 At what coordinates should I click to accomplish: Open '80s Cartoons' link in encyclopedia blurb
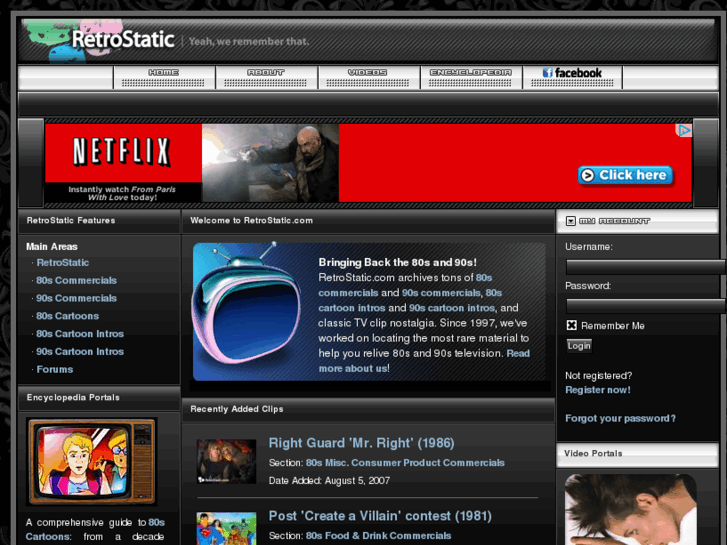(x=95, y=530)
